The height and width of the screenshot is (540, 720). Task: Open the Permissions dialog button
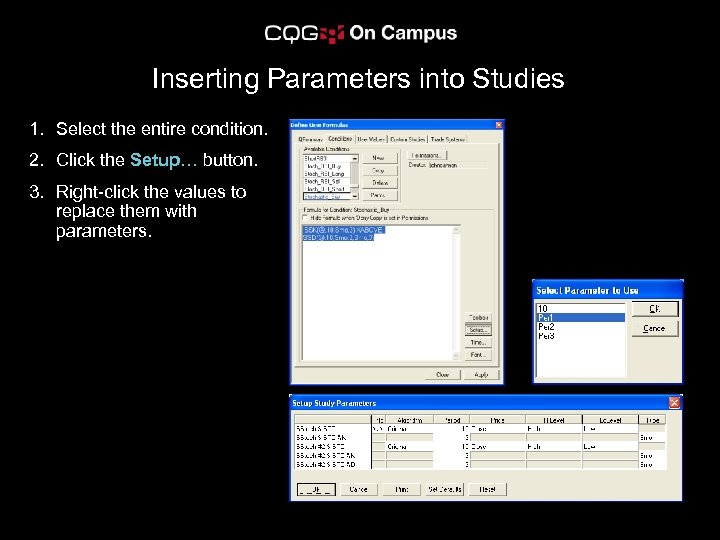(427, 155)
